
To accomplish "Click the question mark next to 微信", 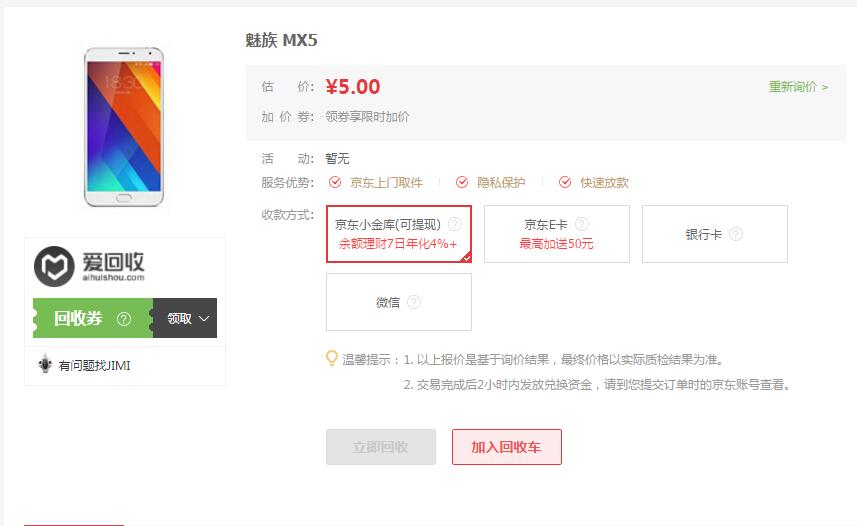I will pos(414,302).
